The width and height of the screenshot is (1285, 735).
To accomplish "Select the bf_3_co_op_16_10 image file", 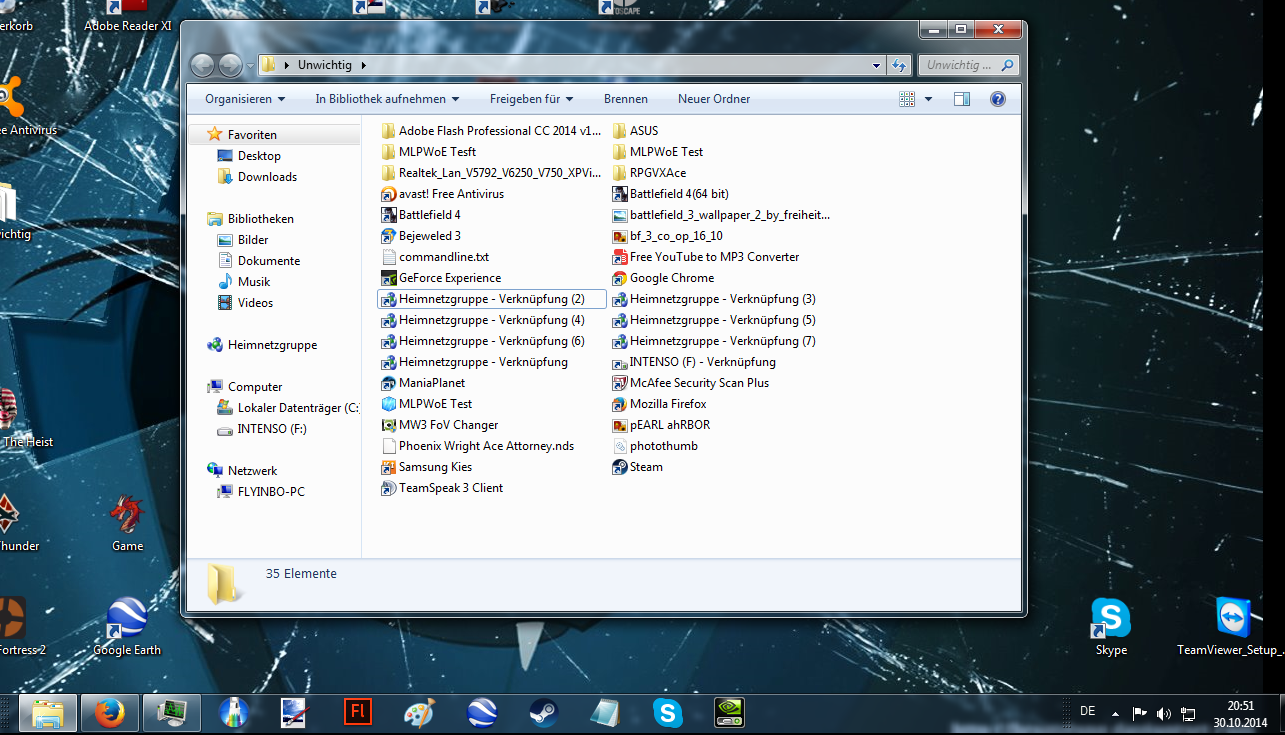I will (x=668, y=236).
